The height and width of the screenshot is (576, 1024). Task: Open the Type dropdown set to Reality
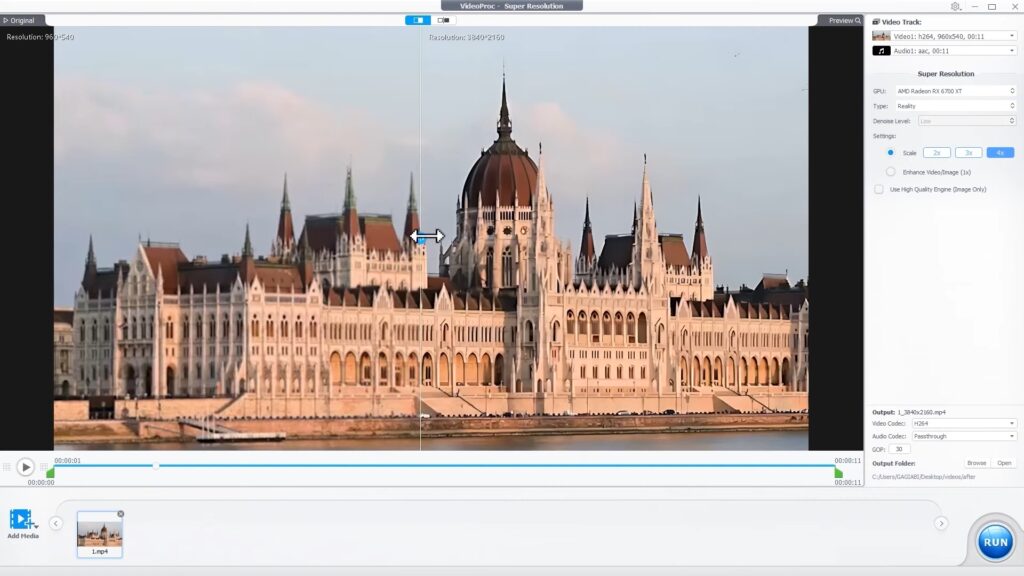pos(955,106)
